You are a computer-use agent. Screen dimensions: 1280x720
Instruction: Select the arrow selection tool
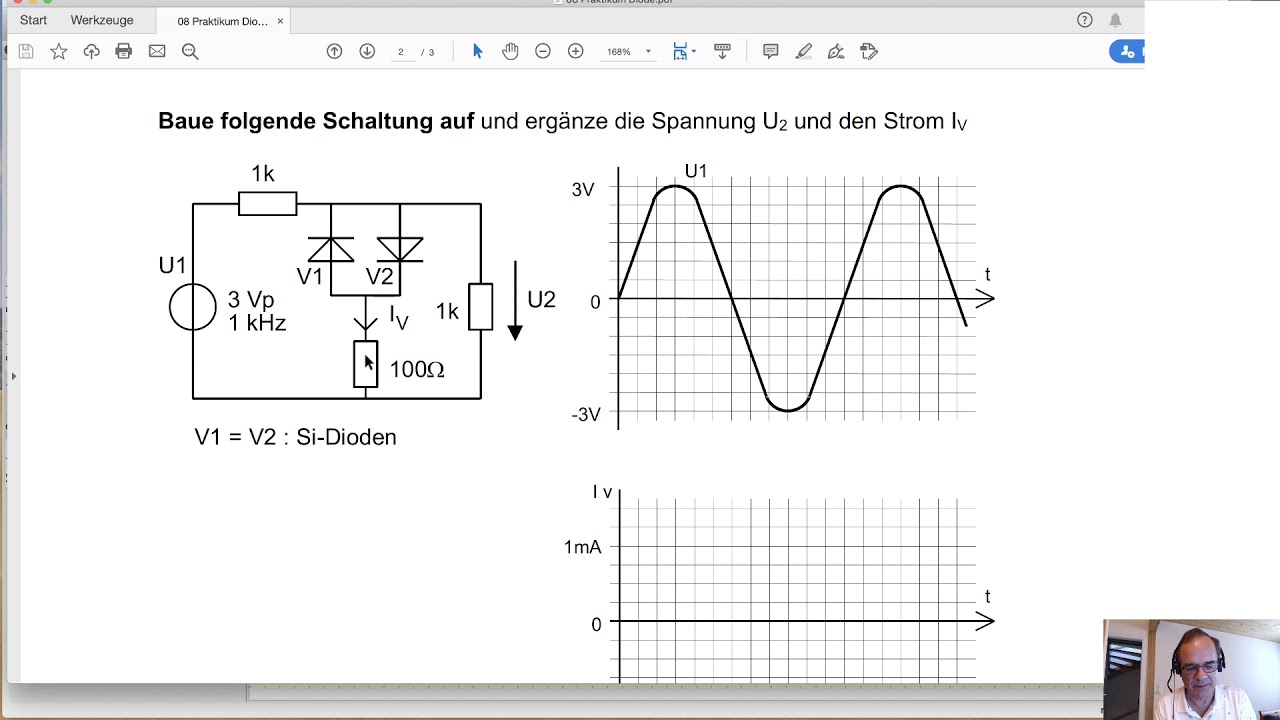(477, 51)
